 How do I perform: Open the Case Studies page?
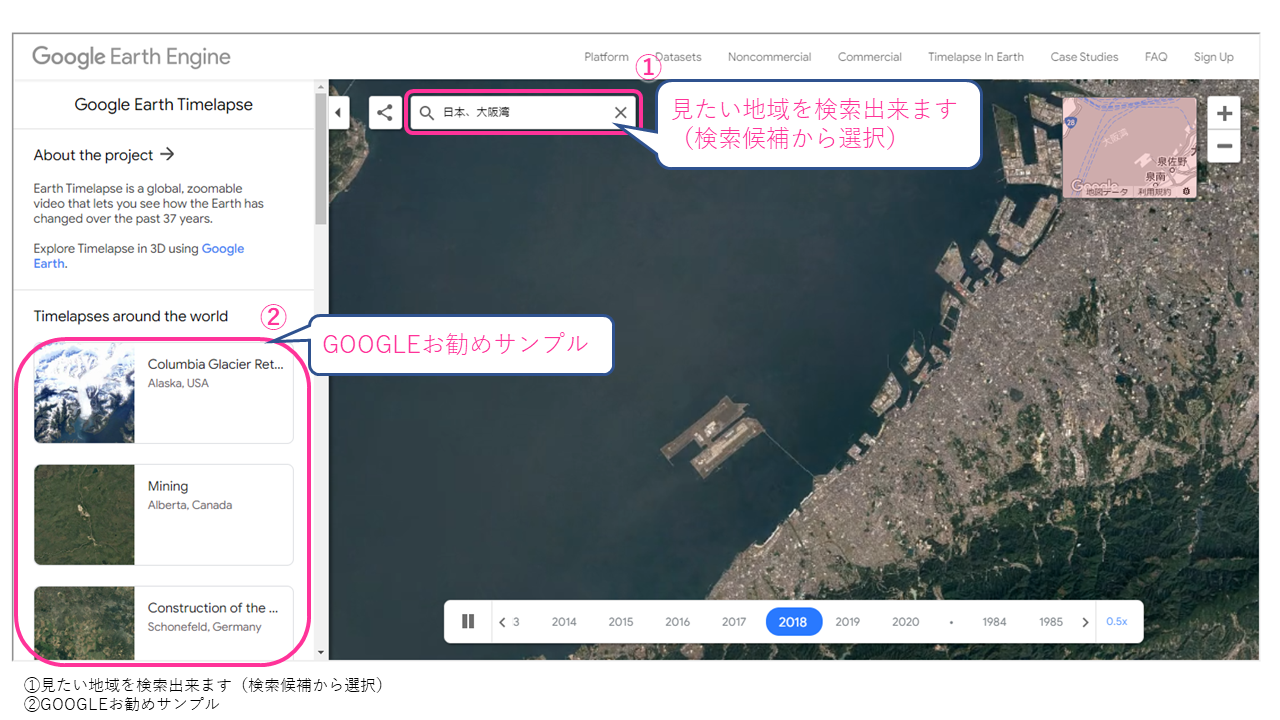[1085, 57]
